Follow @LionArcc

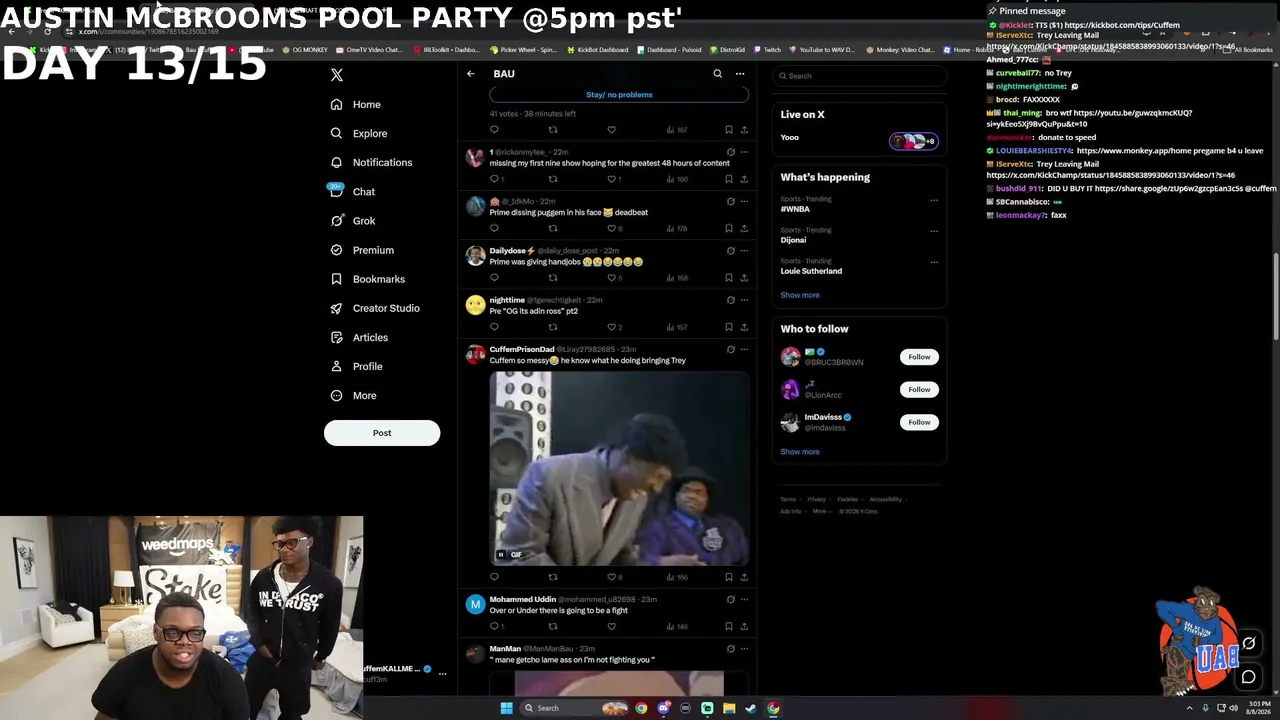pos(919,389)
